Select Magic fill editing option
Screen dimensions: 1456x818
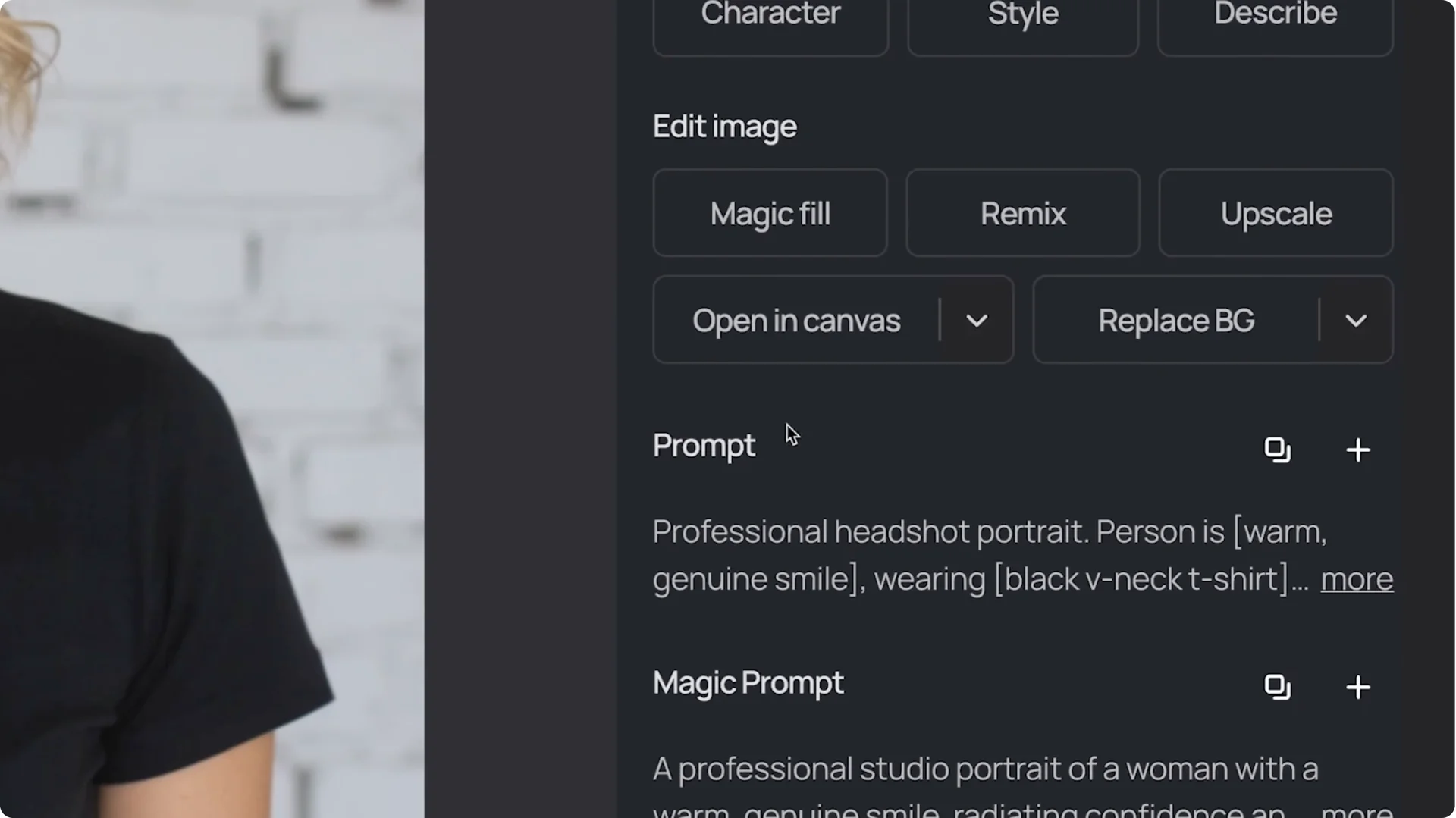click(x=770, y=213)
